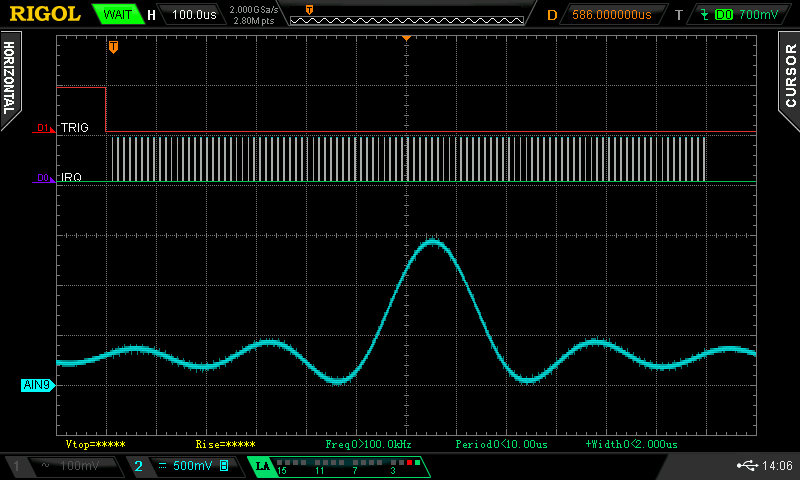Screen dimensions: 800x480
Task: Click the waveform memory overview bar
Action: pyautogui.click(x=407, y=20)
